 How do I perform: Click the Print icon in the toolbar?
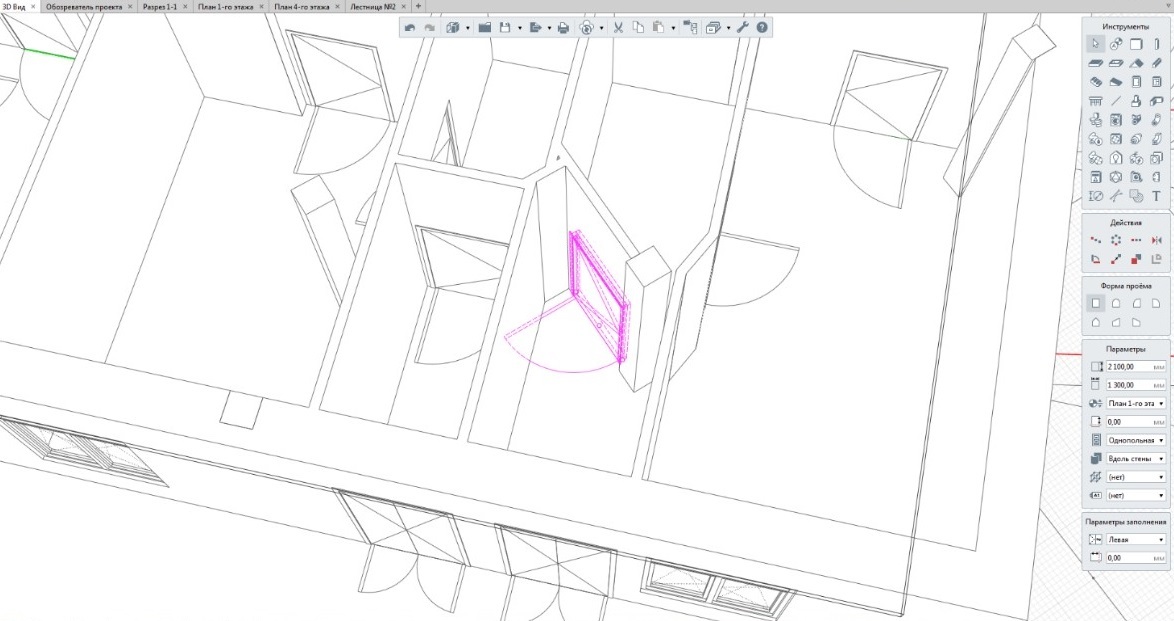click(563, 28)
